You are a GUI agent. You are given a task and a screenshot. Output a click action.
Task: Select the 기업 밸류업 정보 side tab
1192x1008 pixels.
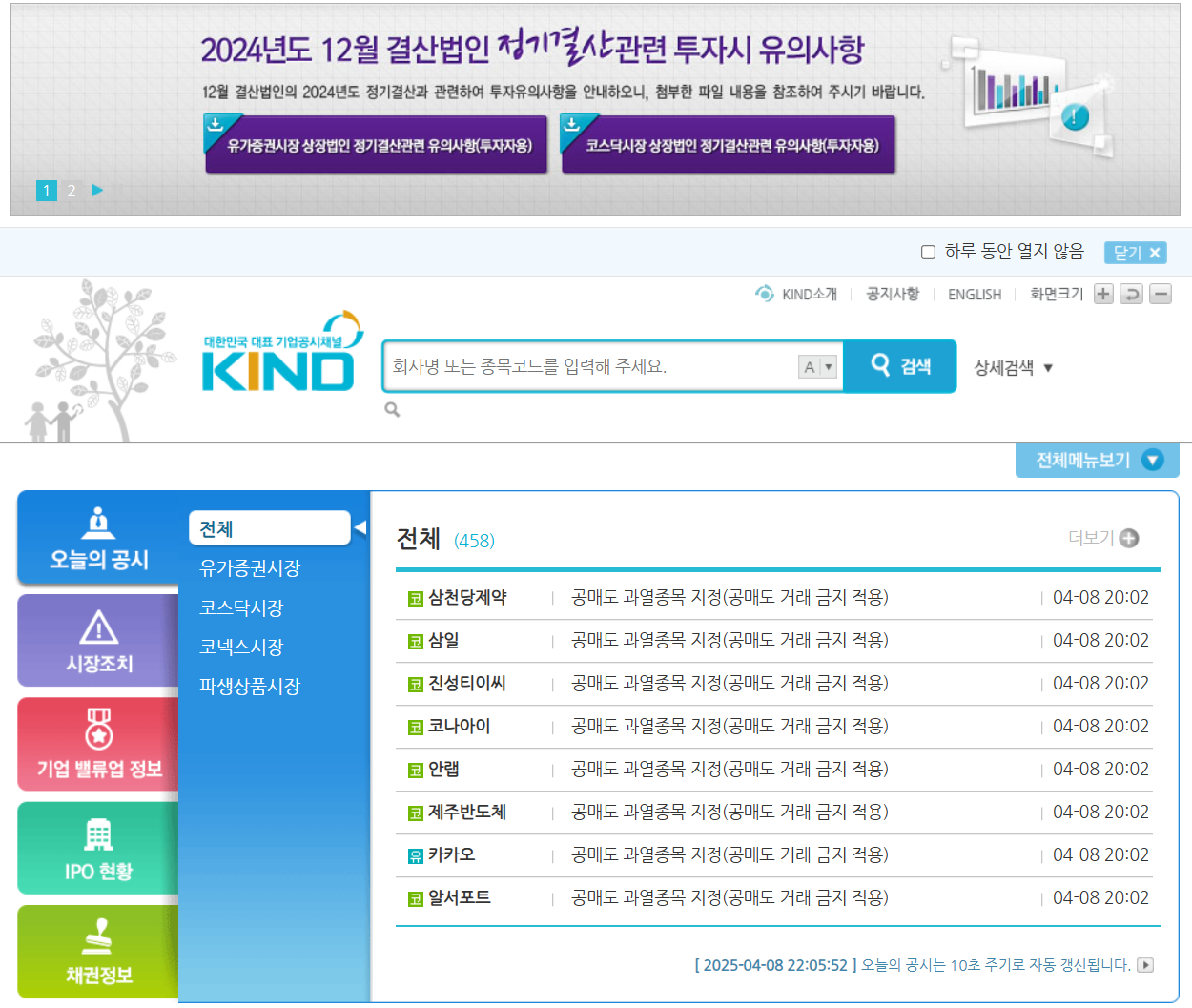(98, 744)
